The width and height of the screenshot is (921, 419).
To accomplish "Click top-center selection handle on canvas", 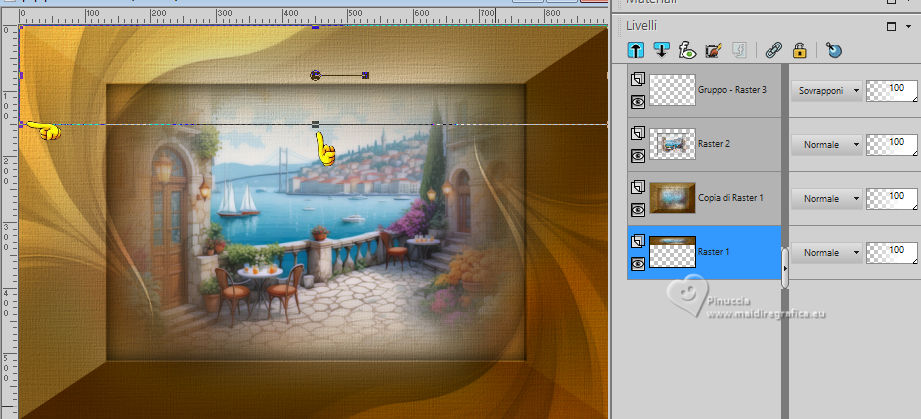I will click(315, 27).
